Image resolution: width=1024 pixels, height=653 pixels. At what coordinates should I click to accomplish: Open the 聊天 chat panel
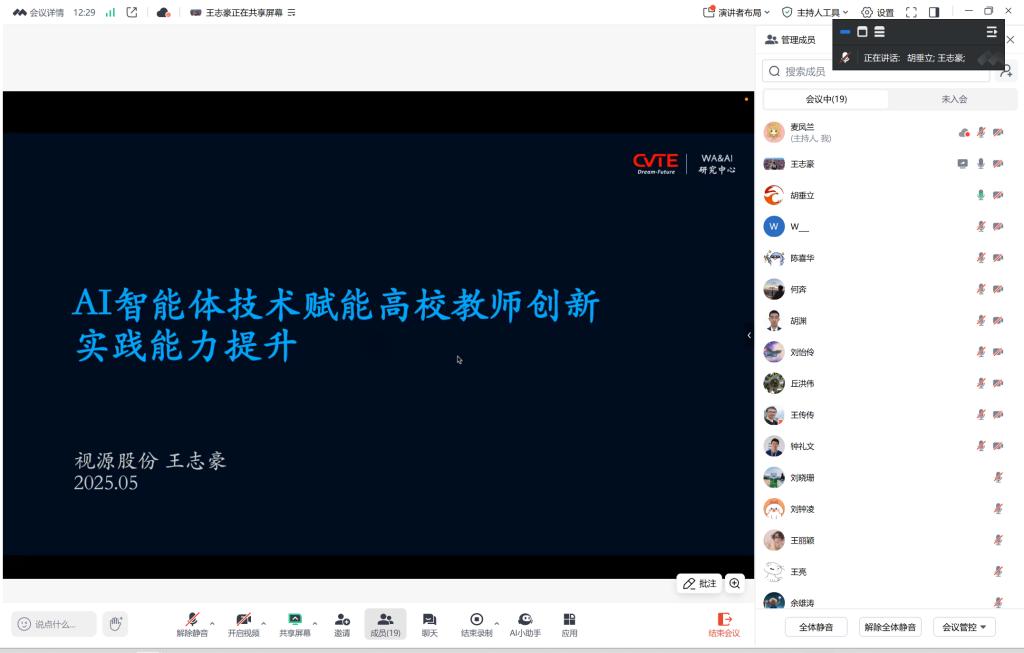429,620
